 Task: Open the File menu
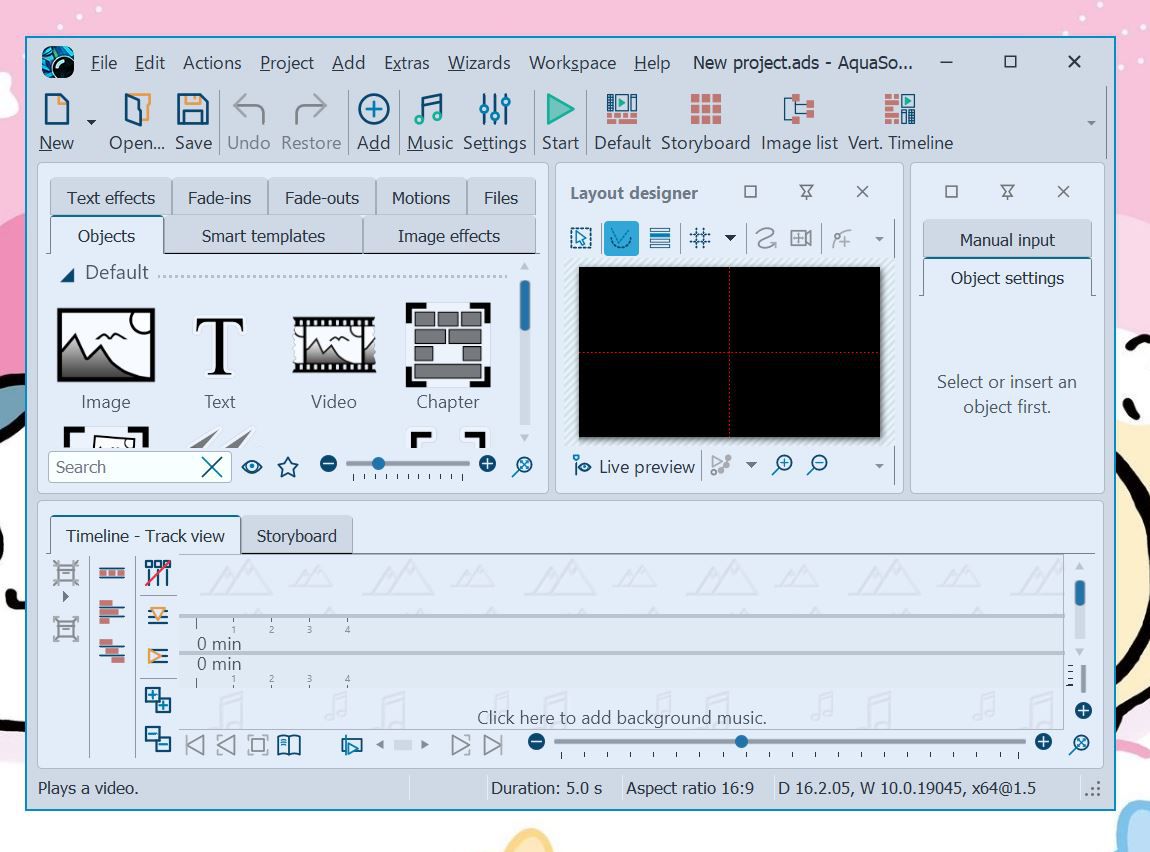[x=103, y=63]
